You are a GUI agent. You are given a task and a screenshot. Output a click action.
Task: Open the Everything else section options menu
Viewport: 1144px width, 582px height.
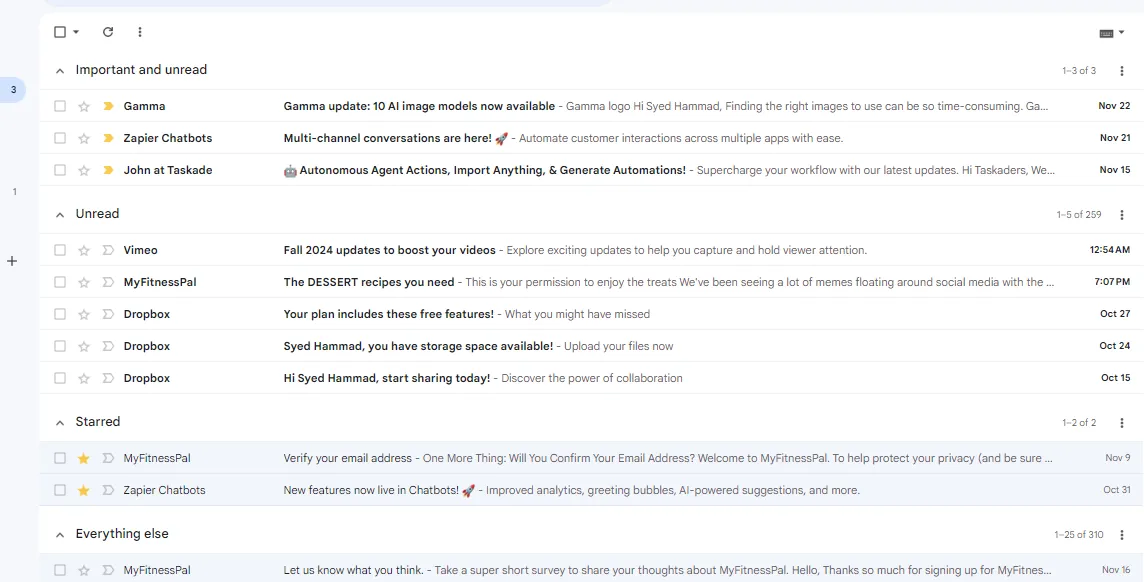tap(1121, 534)
